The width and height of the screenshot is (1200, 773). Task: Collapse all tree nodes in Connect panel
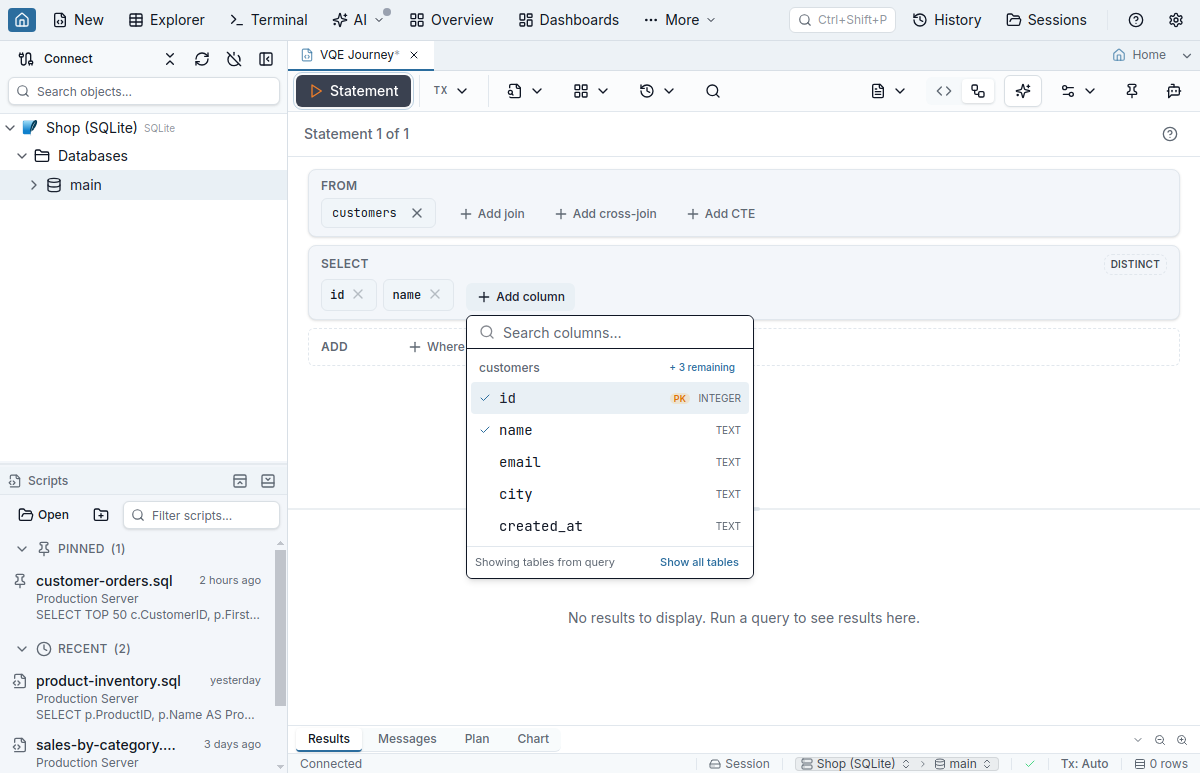[x=170, y=59]
